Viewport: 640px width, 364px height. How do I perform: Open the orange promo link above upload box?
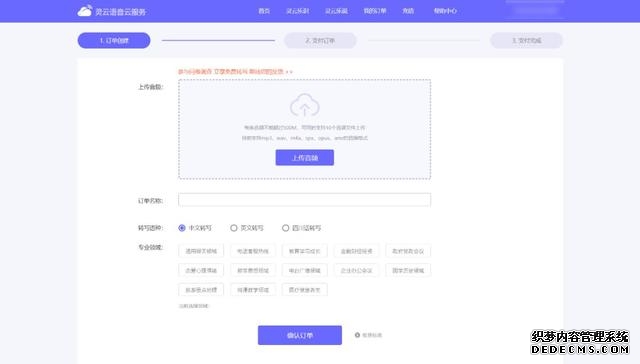pyautogui.click(x=235, y=72)
